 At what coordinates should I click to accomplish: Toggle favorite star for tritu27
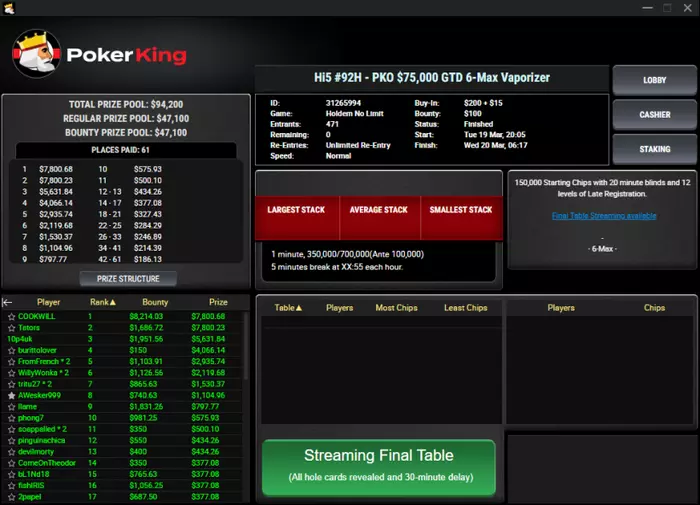click(12, 384)
